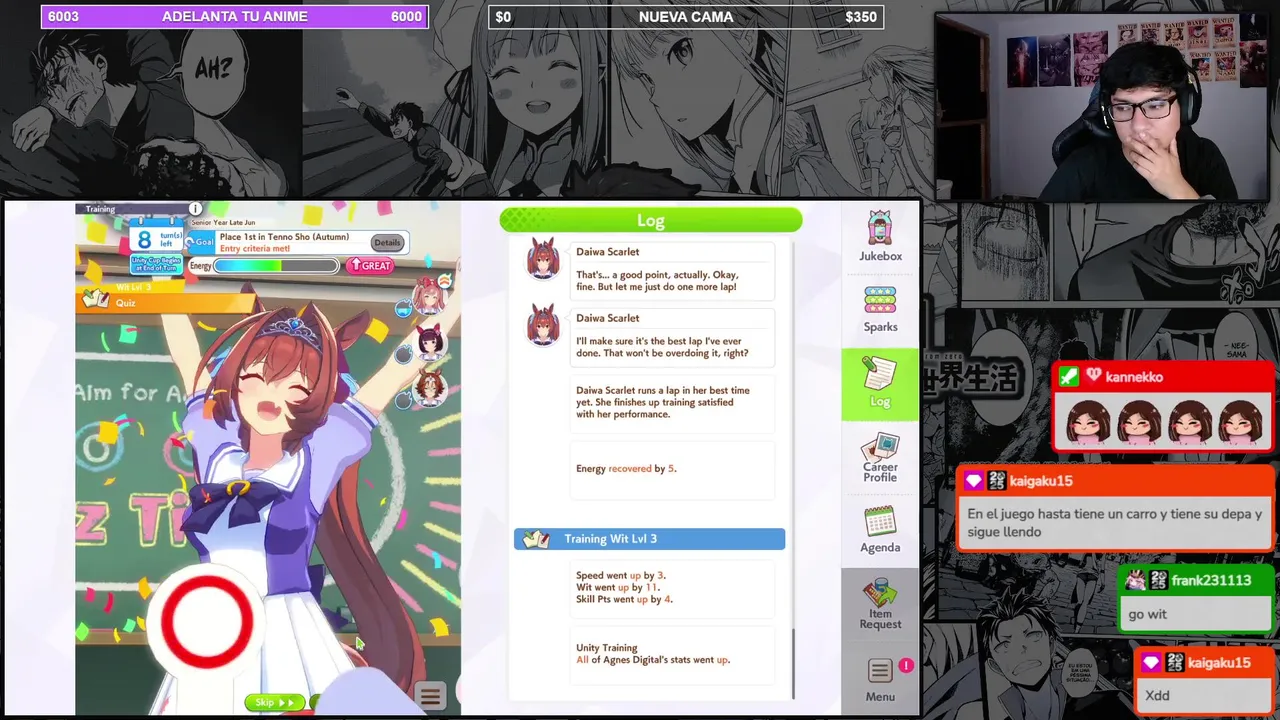1280x720 pixels.
Task: Open the Career Profile page
Action: pos(880,457)
